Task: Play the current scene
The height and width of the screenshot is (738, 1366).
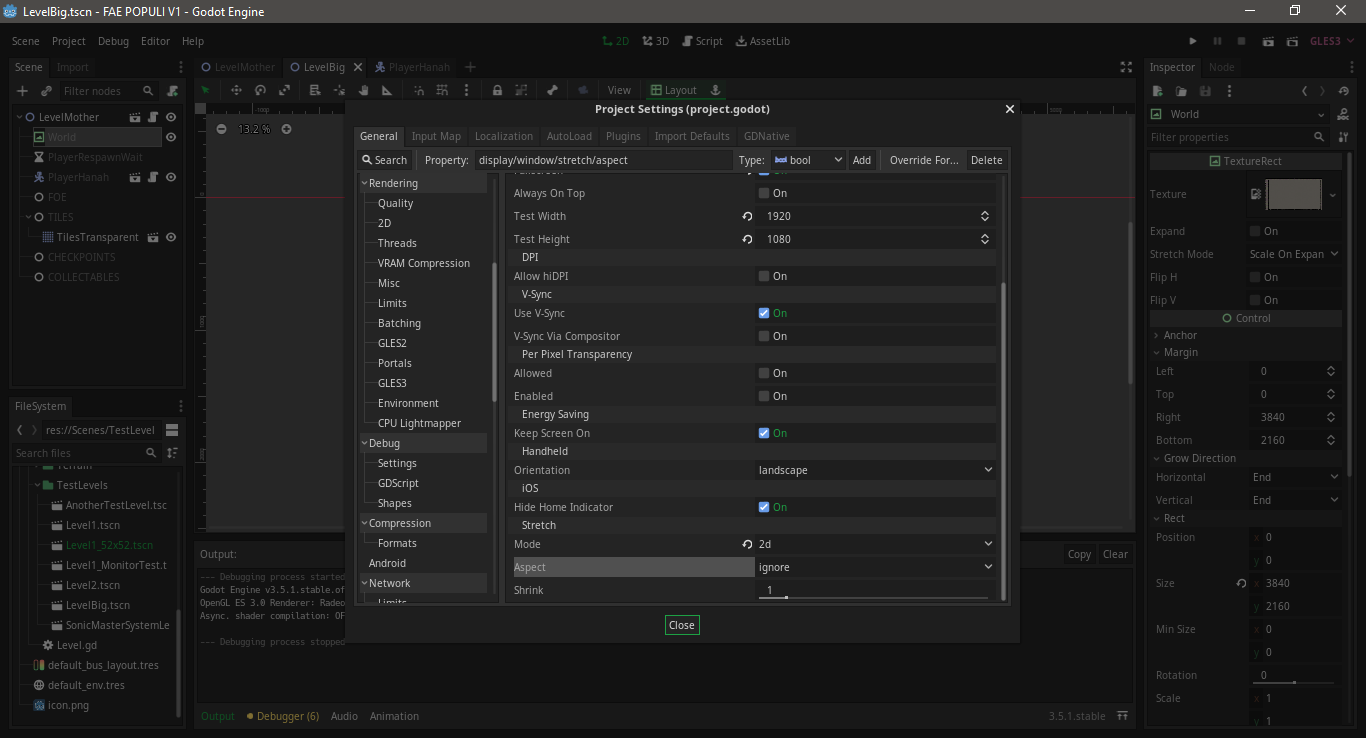Action: [x=1269, y=41]
